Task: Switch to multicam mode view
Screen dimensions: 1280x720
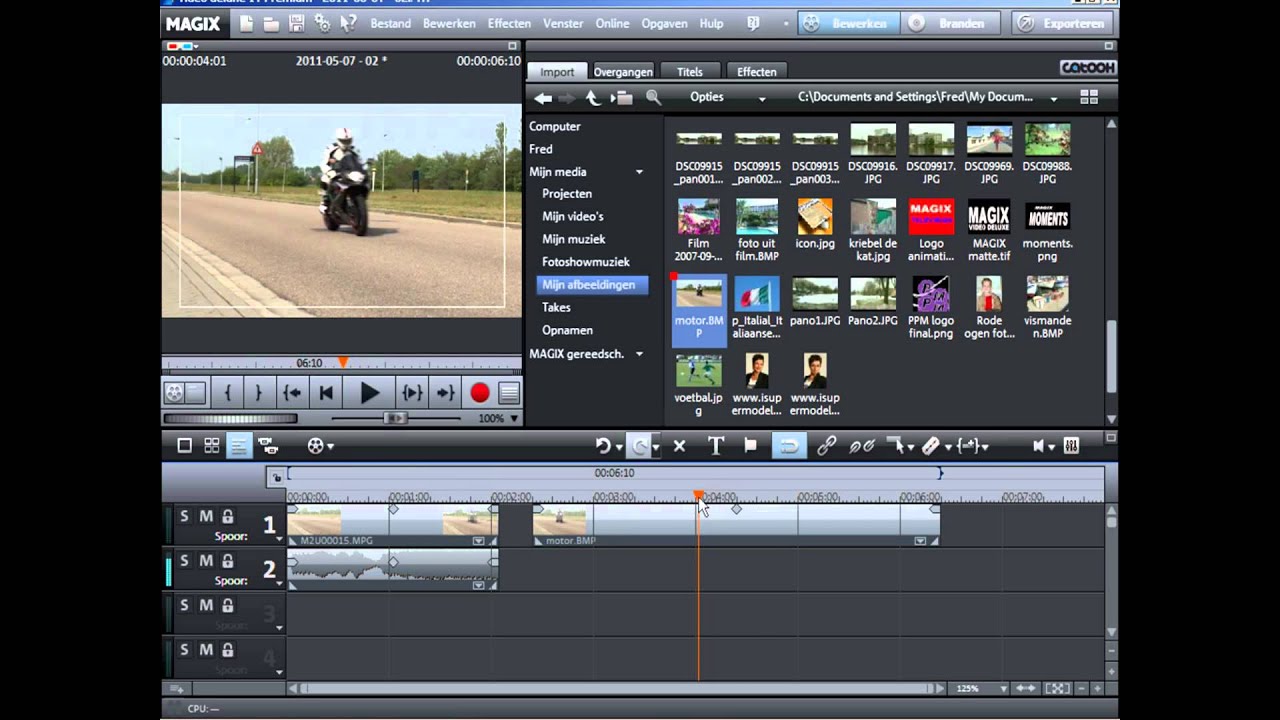Action: (268, 446)
